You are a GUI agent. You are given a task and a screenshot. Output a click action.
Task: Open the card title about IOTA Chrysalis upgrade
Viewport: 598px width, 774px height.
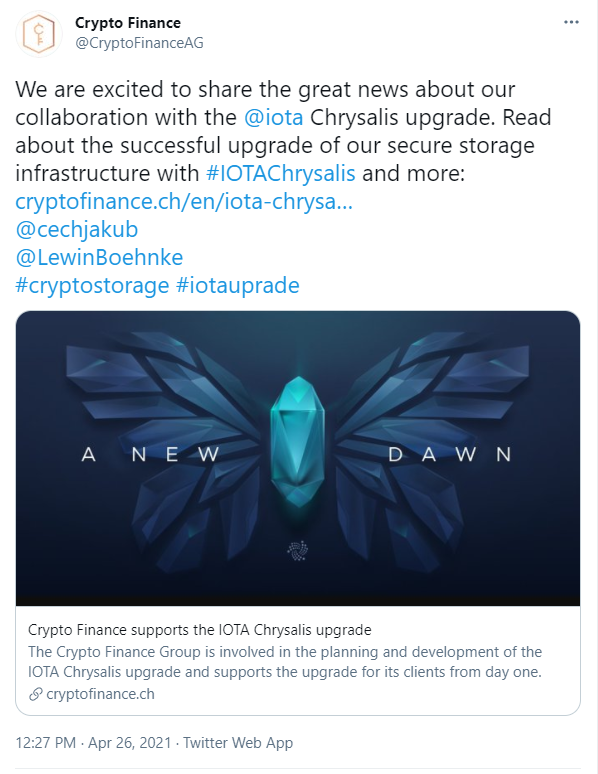pyautogui.click(x=199, y=630)
